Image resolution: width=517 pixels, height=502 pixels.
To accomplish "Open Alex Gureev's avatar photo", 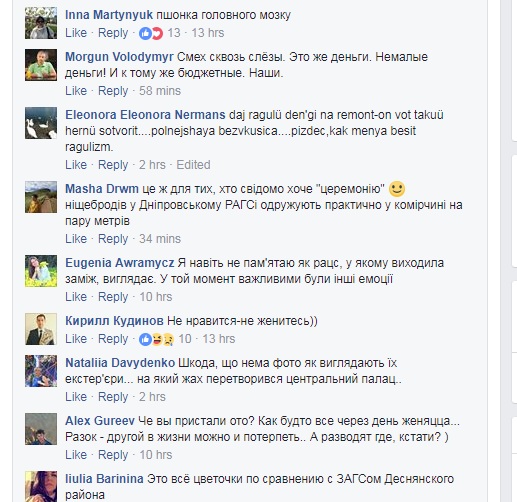I will pyautogui.click(x=41, y=429).
